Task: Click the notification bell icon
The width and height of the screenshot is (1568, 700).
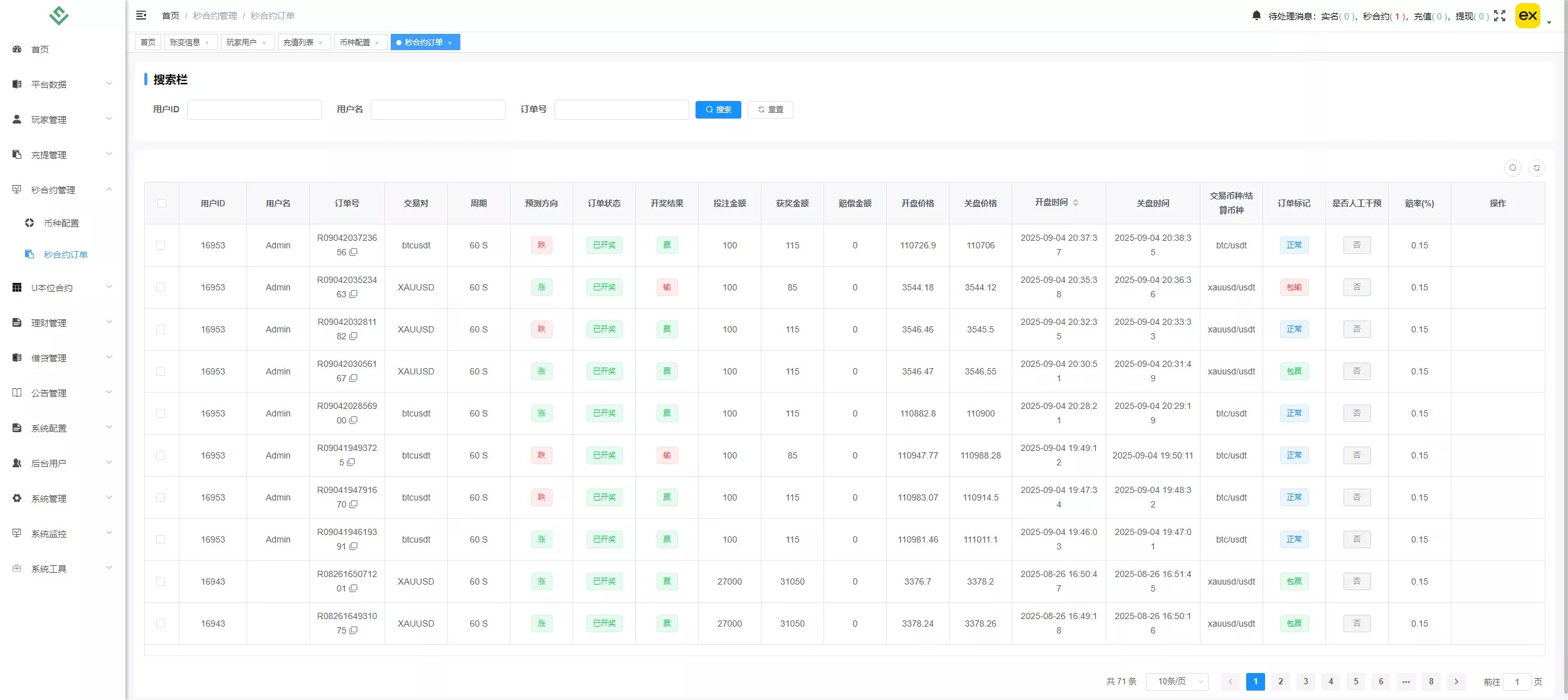Action: click(1256, 16)
